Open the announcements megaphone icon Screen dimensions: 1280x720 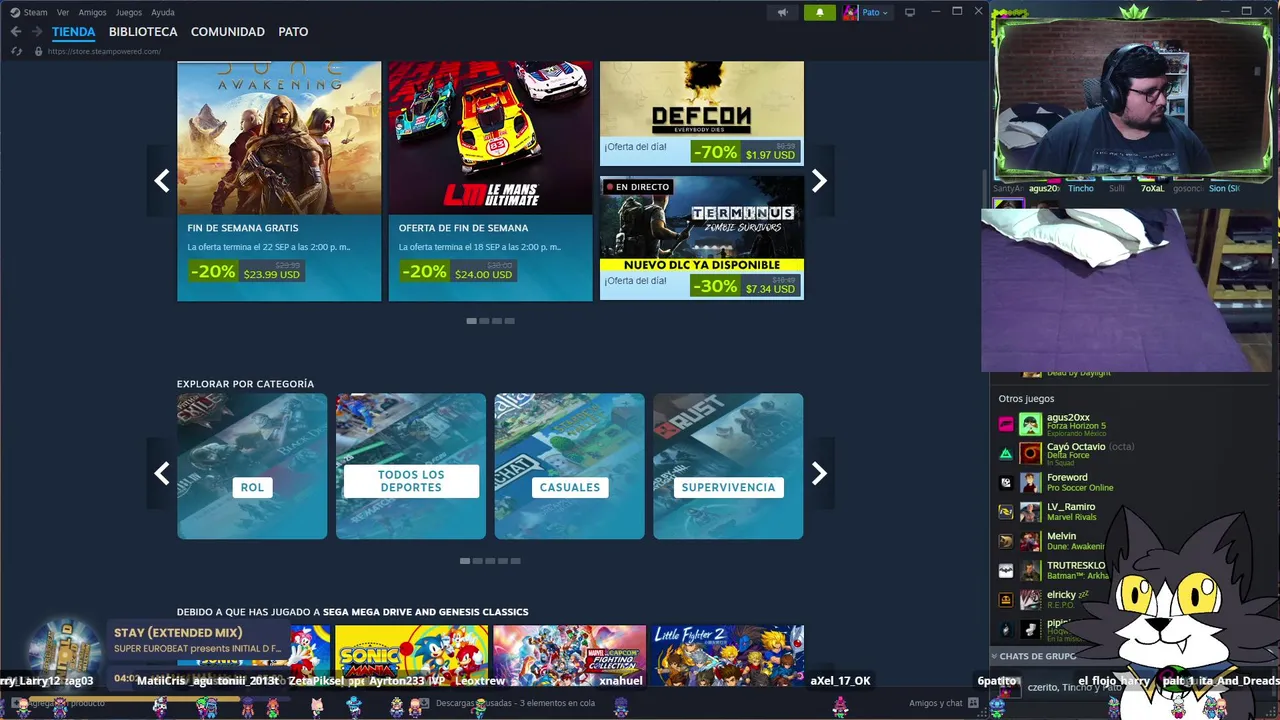tap(783, 12)
